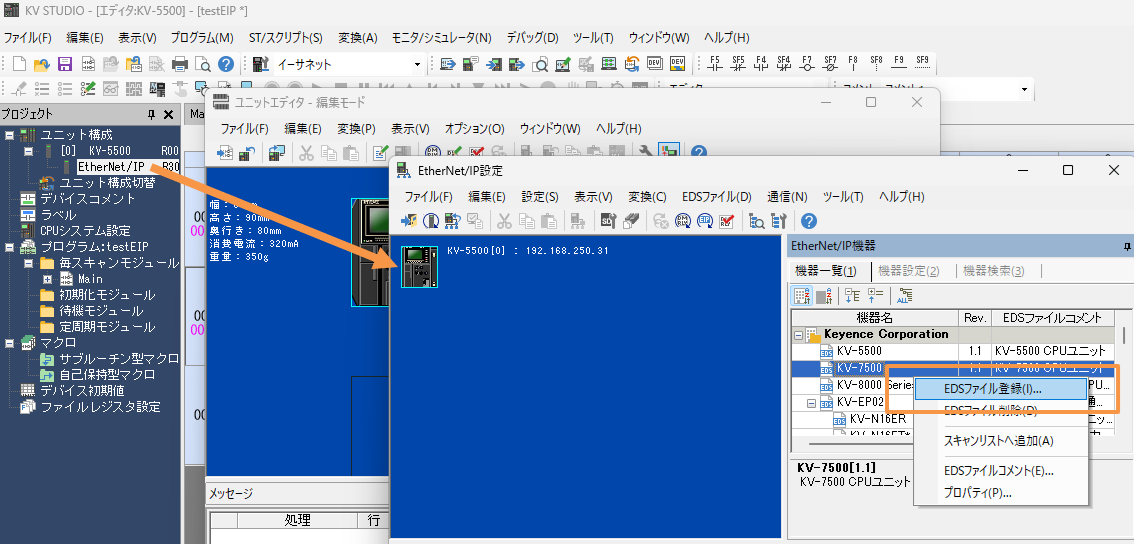
Task: Open the EDSファイル(D) menu
Action: point(716,196)
